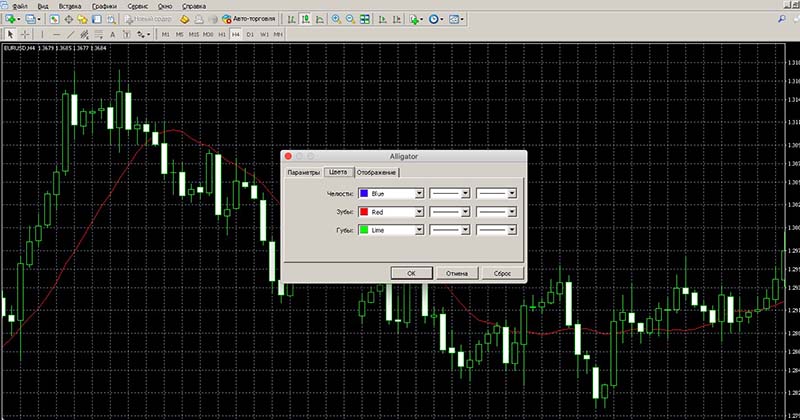Expand the line style dropdown for Teeth
The height and width of the screenshot is (420, 800).
465,212
